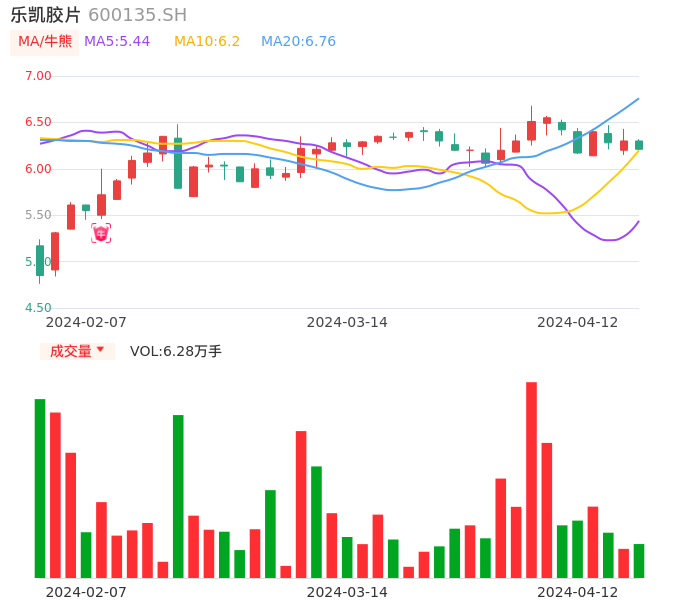Click the 5.50 price axis label

coord(38,215)
